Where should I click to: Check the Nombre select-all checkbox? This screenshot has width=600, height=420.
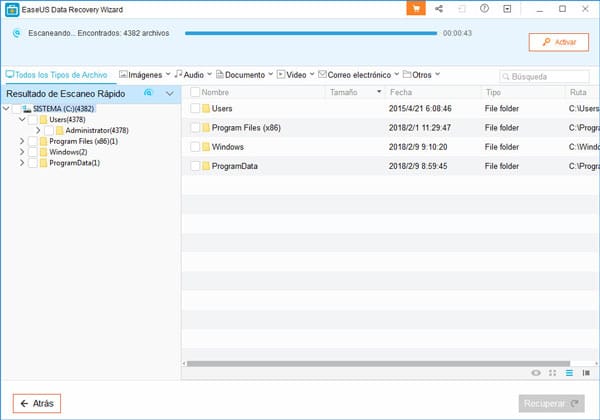pyautogui.click(x=195, y=92)
